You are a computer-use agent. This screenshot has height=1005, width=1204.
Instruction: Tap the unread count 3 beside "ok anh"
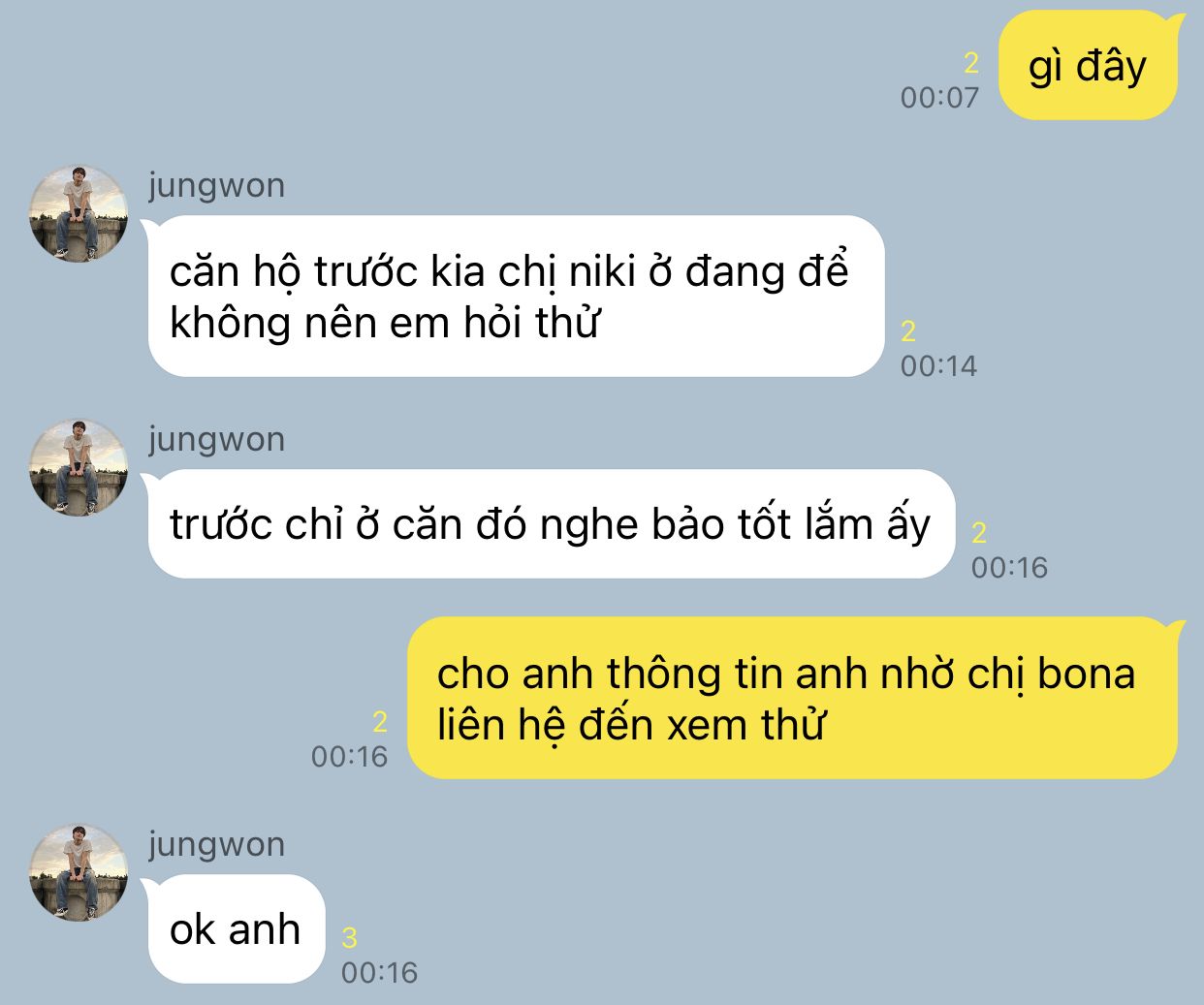[x=350, y=938]
